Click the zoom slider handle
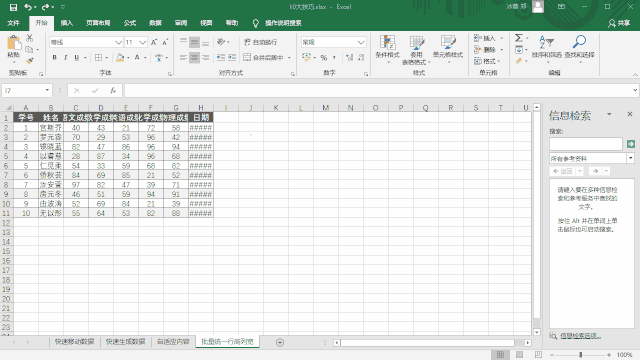The image size is (640, 360). pyautogui.click(x=580, y=355)
